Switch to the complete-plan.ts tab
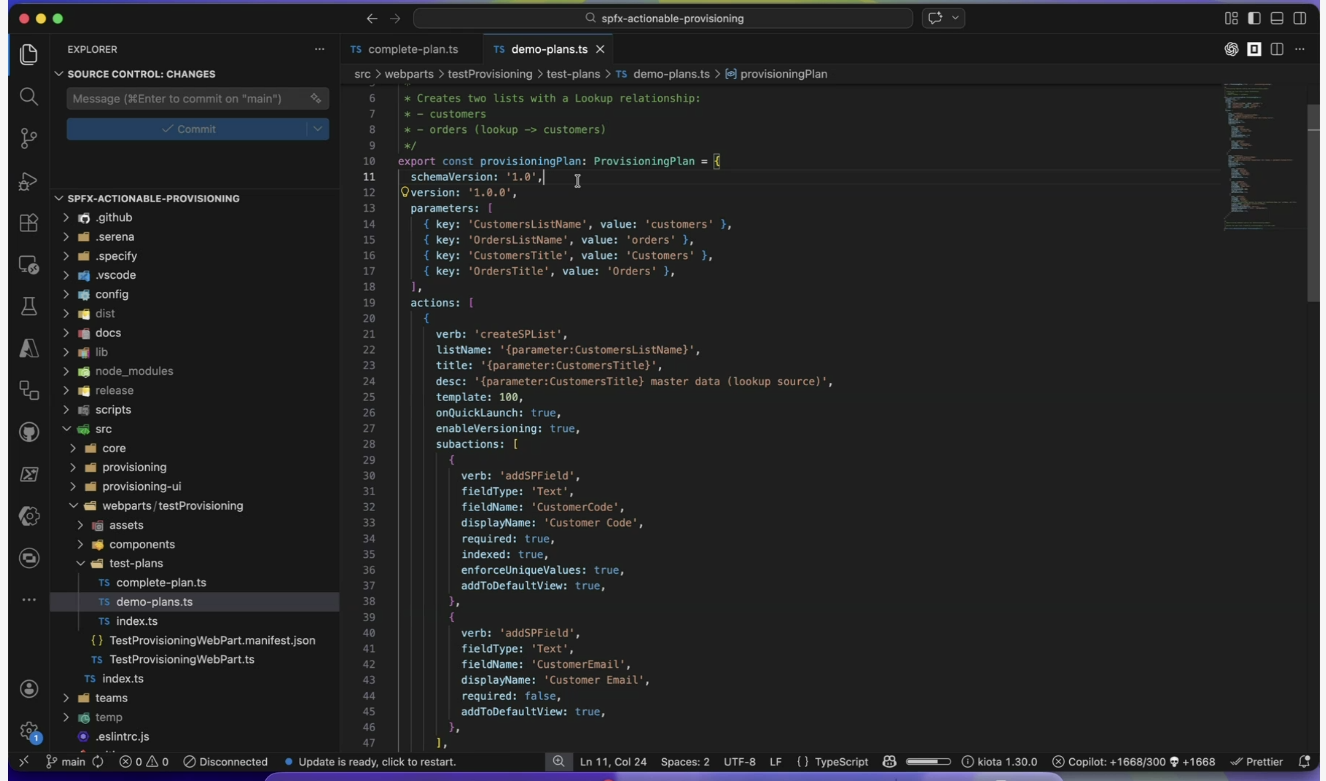The image size is (1326, 781). pyautogui.click(x=412, y=49)
